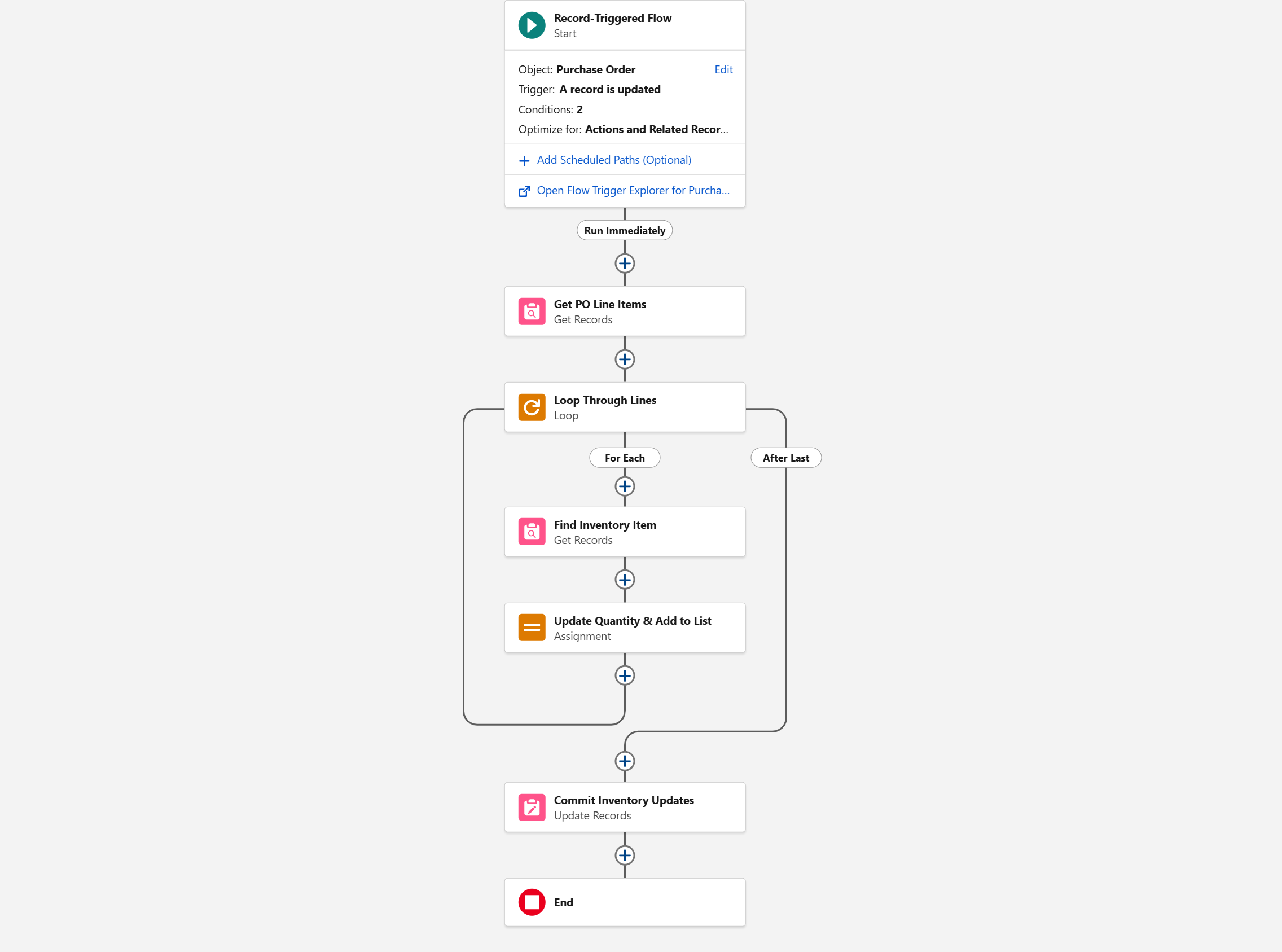Open the Find Inventory Item element
The width and height of the screenshot is (1282, 952).
click(625, 532)
